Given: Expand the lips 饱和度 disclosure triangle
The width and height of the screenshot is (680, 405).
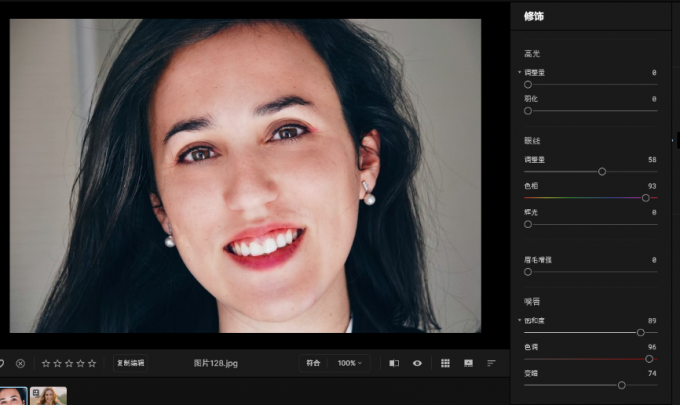Looking at the screenshot, I should coord(520,321).
